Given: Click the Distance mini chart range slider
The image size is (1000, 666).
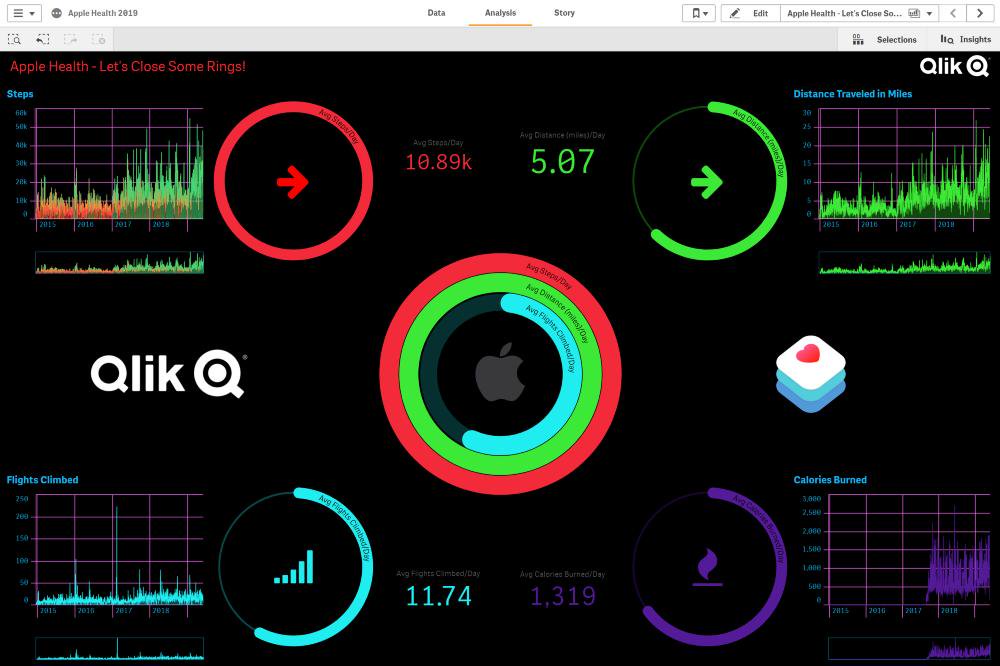Looking at the screenshot, I should [x=904, y=262].
